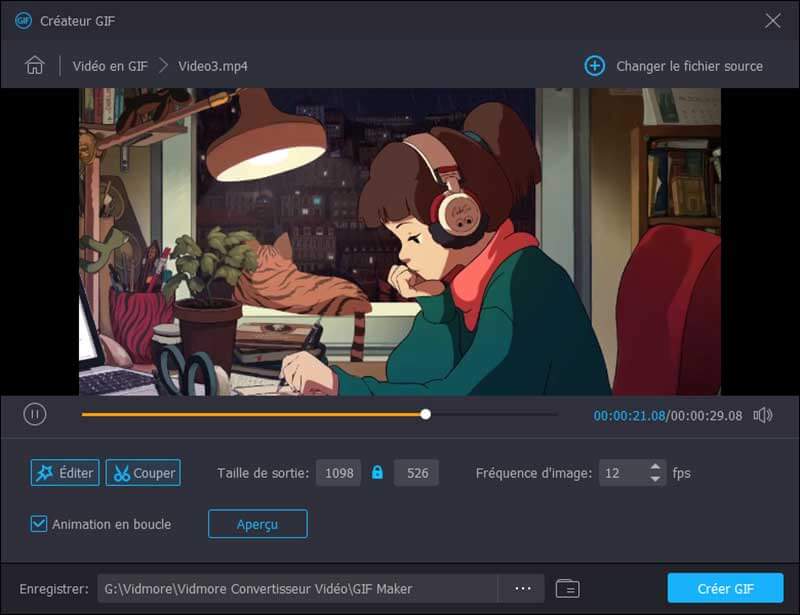Decrease frame rate with the down arrow
Screen dimensions: 800x615
click(x=655, y=480)
